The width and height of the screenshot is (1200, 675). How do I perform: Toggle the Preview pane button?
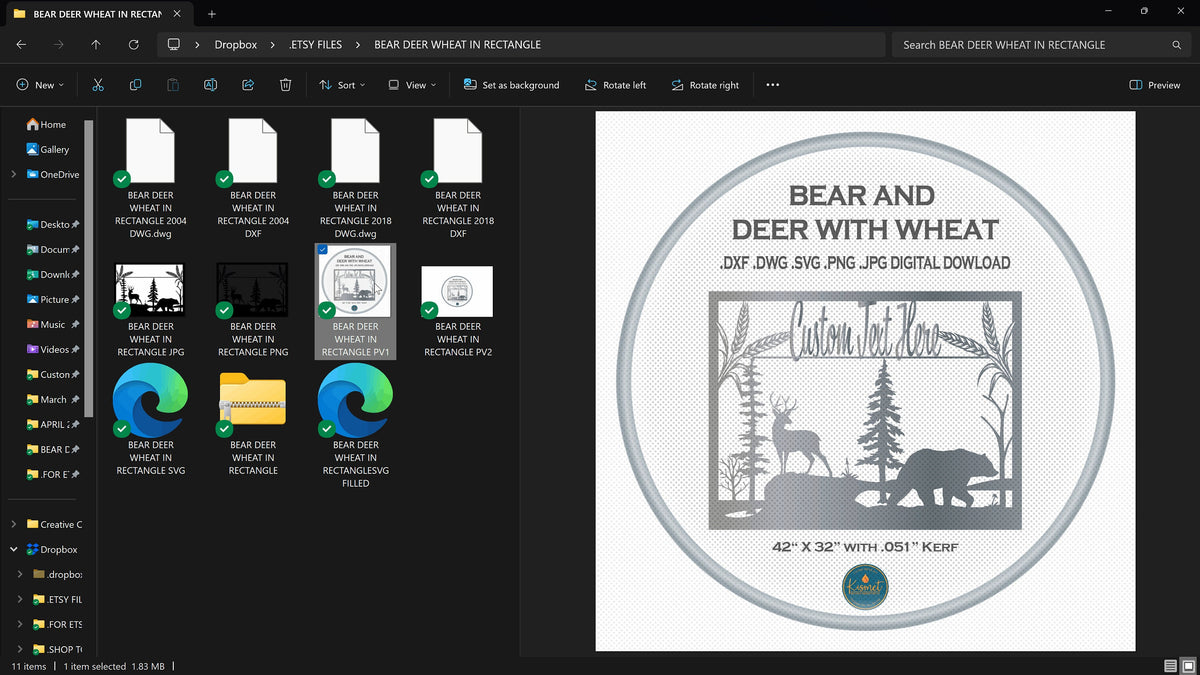point(1154,85)
